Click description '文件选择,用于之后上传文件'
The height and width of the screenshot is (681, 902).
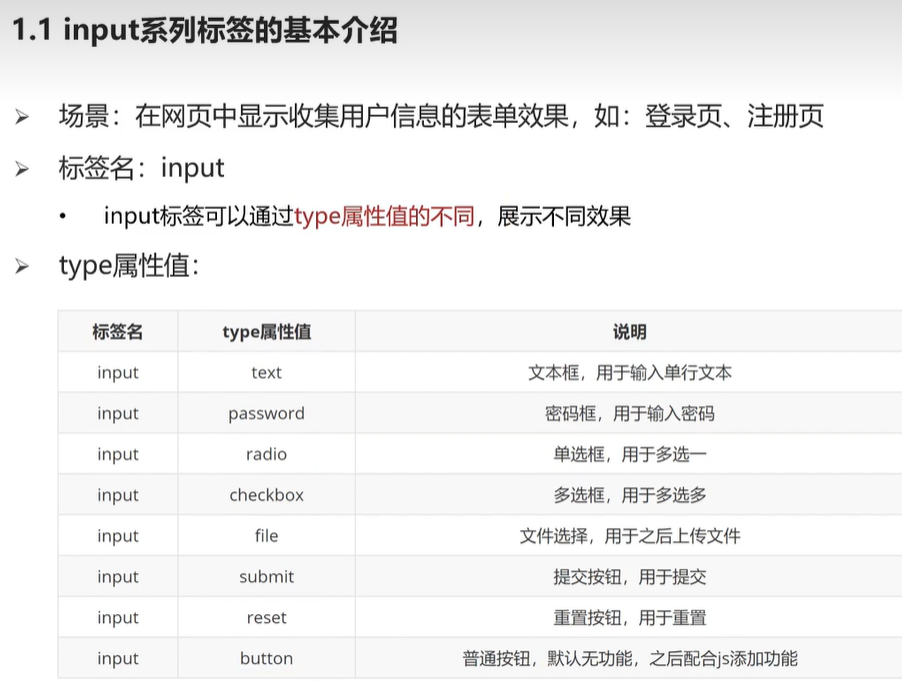pos(630,536)
